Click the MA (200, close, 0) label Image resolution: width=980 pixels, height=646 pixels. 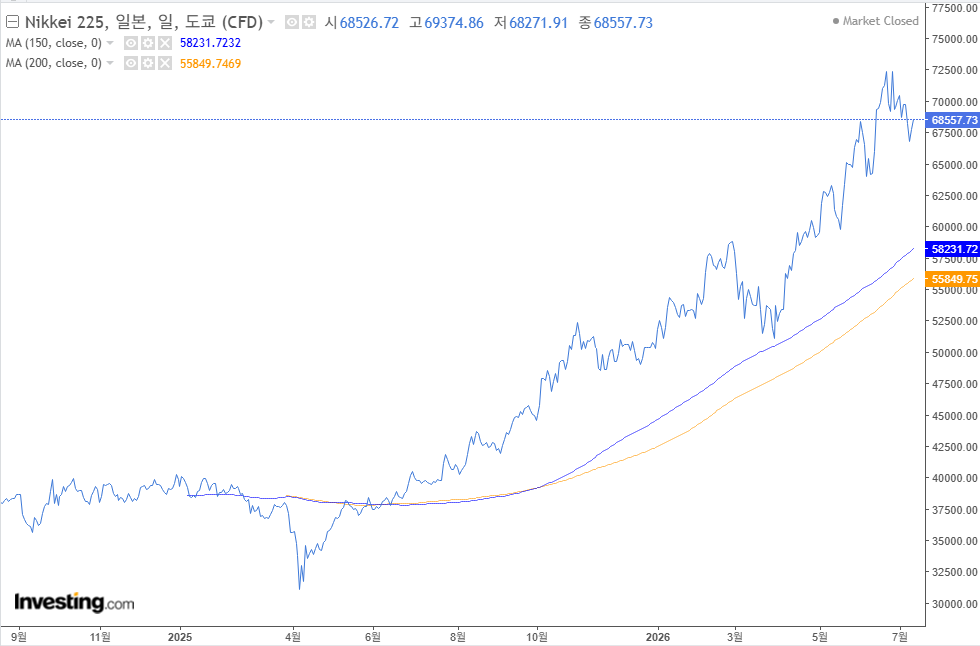tap(54, 63)
